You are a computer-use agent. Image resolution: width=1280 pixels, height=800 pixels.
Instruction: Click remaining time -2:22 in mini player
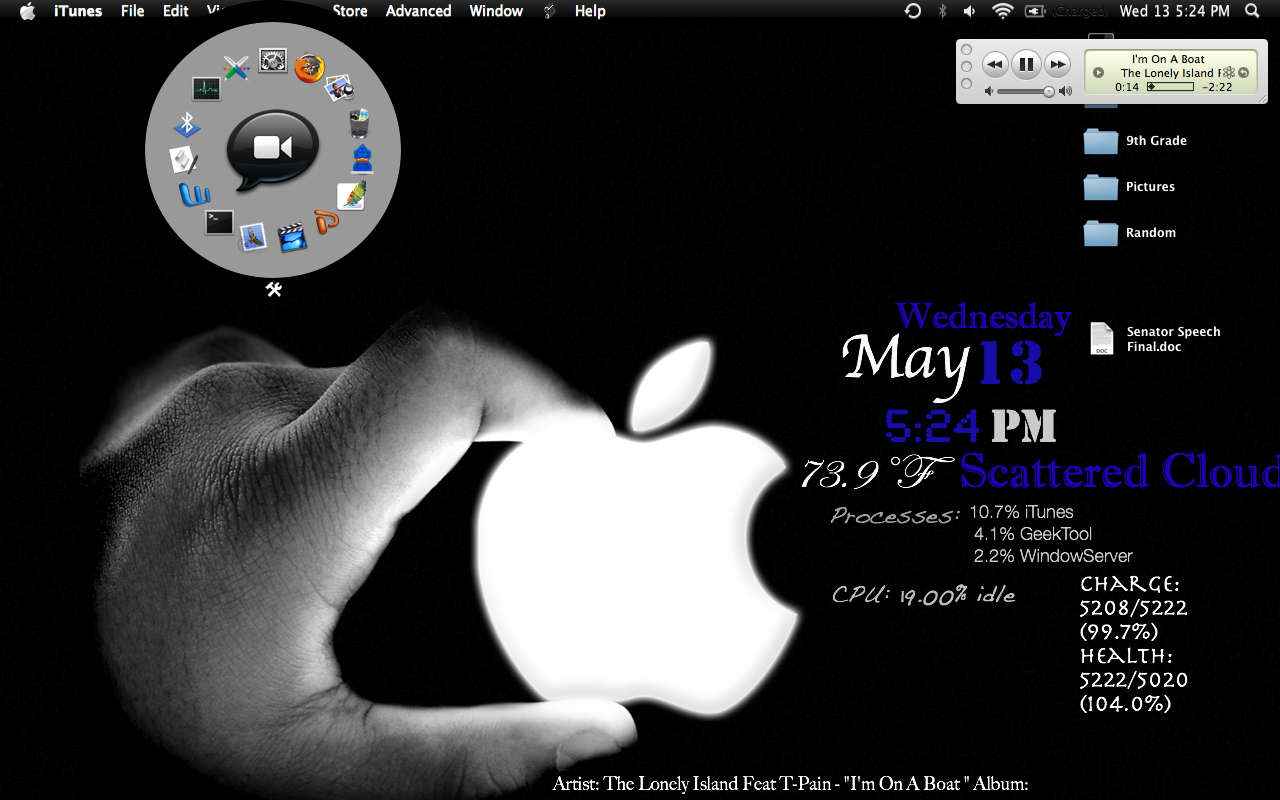(1217, 87)
